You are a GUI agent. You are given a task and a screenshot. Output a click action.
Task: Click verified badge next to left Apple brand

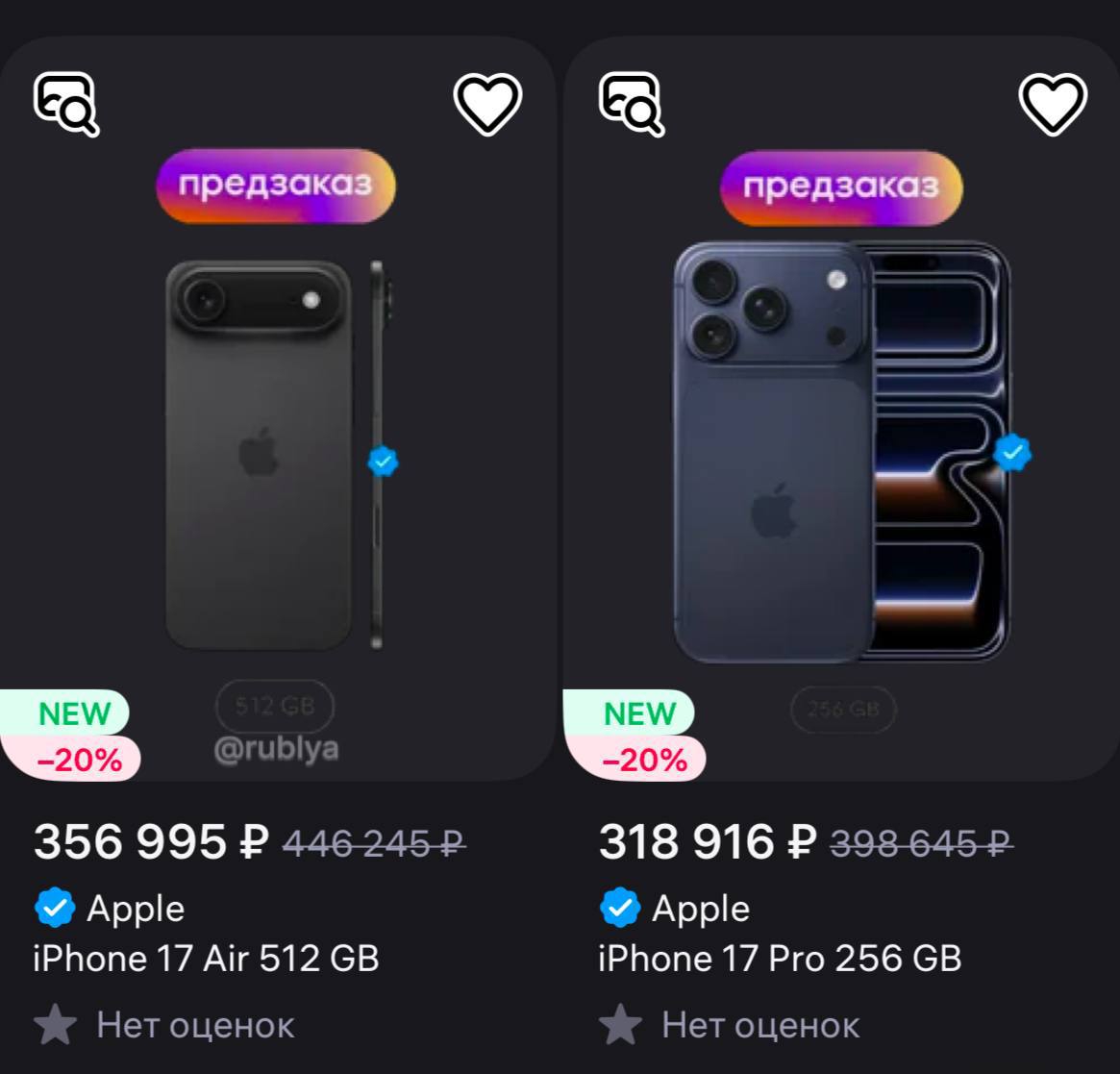[x=55, y=908]
